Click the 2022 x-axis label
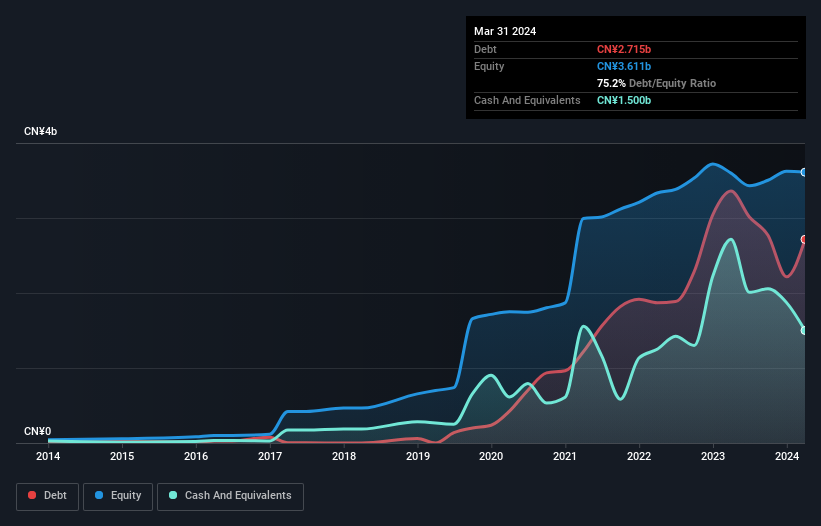 pyautogui.click(x=639, y=456)
